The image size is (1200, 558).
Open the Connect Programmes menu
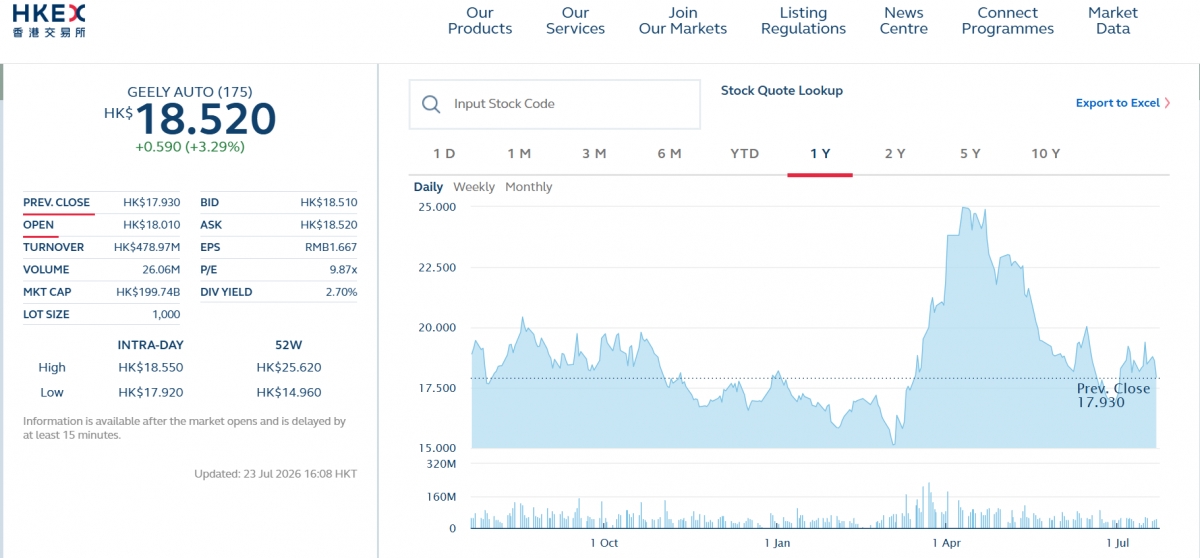(x=1008, y=21)
